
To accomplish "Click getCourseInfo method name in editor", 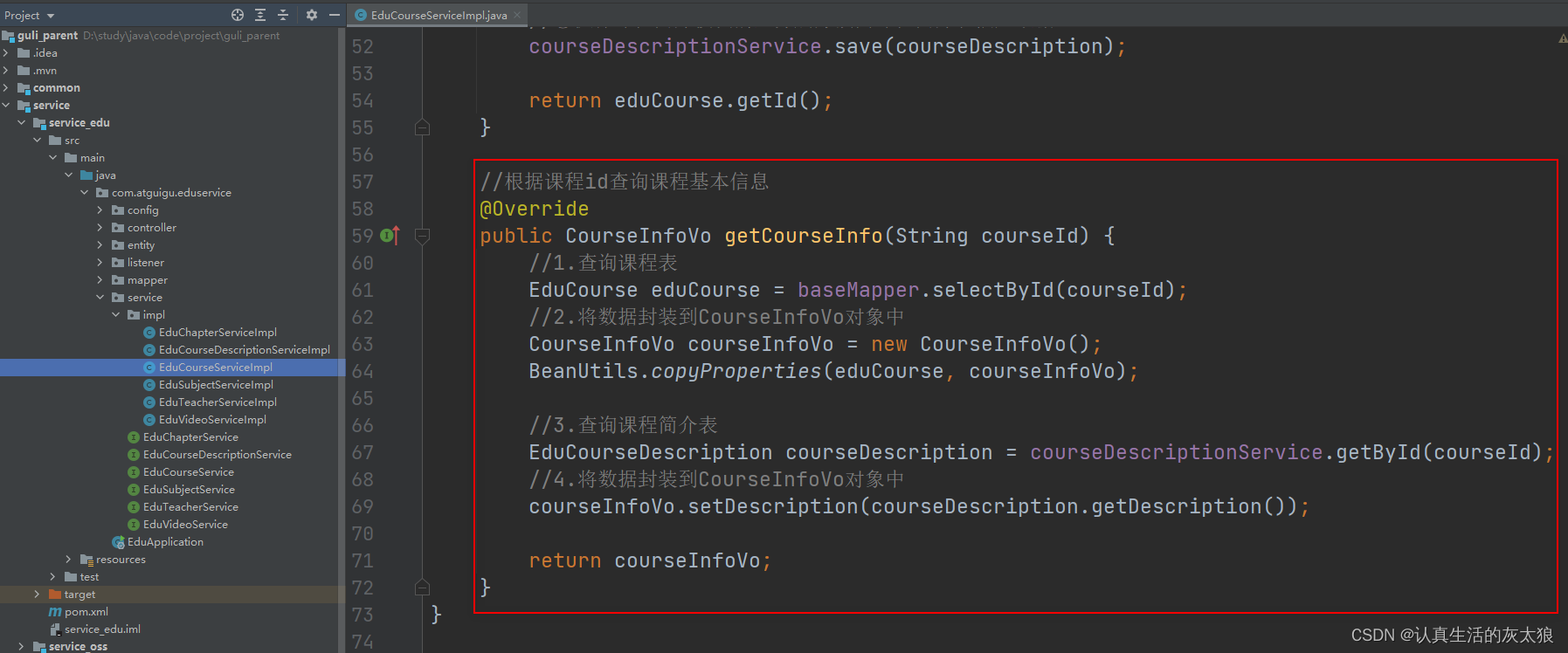I will (x=804, y=236).
